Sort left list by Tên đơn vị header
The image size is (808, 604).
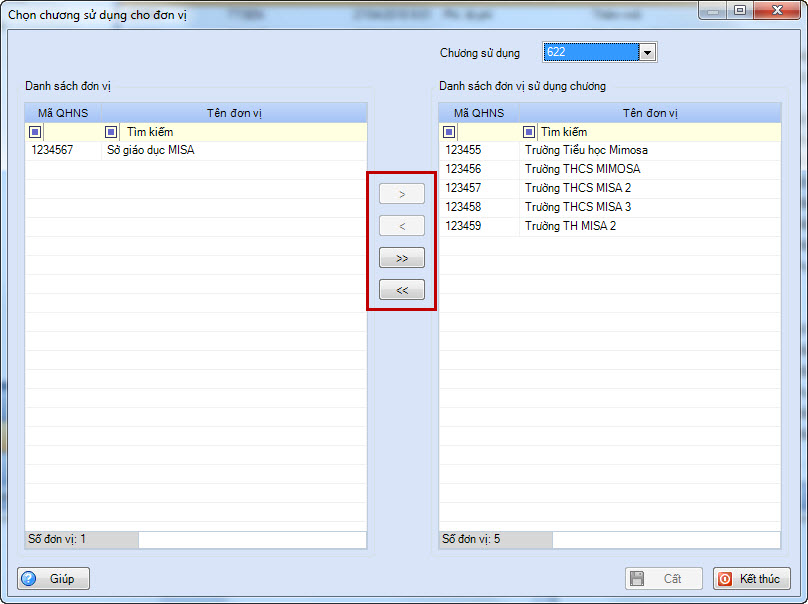[234, 113]
